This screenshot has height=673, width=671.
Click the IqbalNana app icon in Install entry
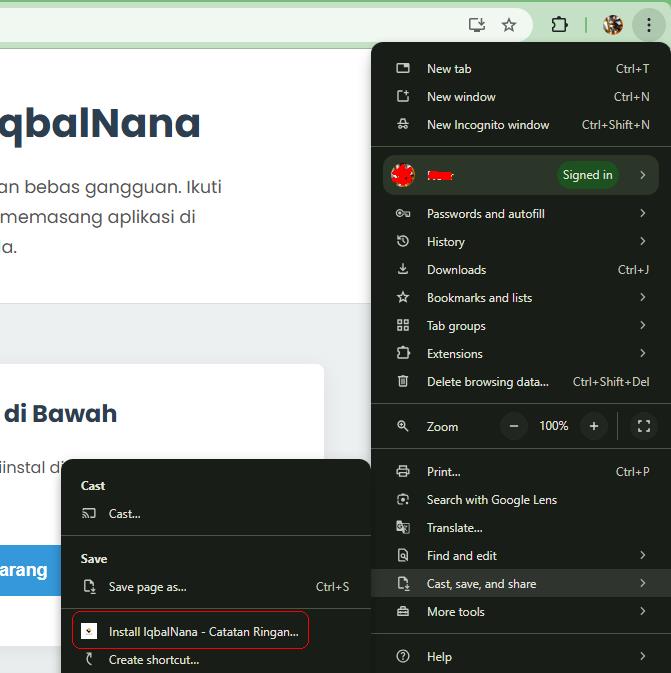click(x=89, y=631)
